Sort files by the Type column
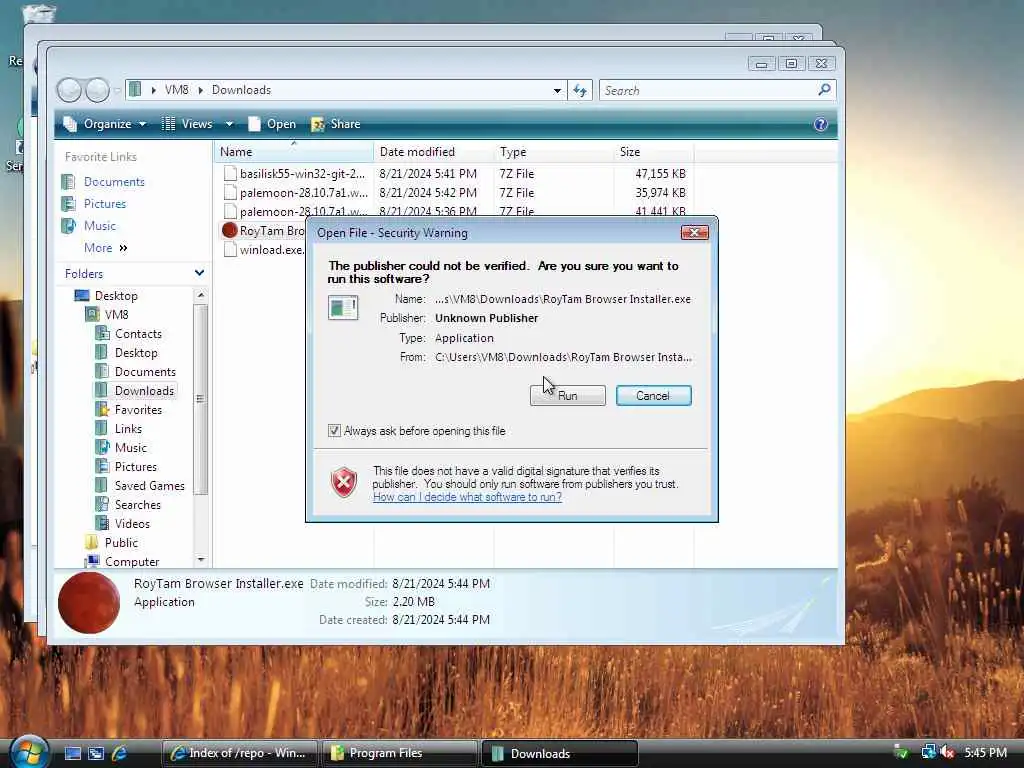 point(554,152)
